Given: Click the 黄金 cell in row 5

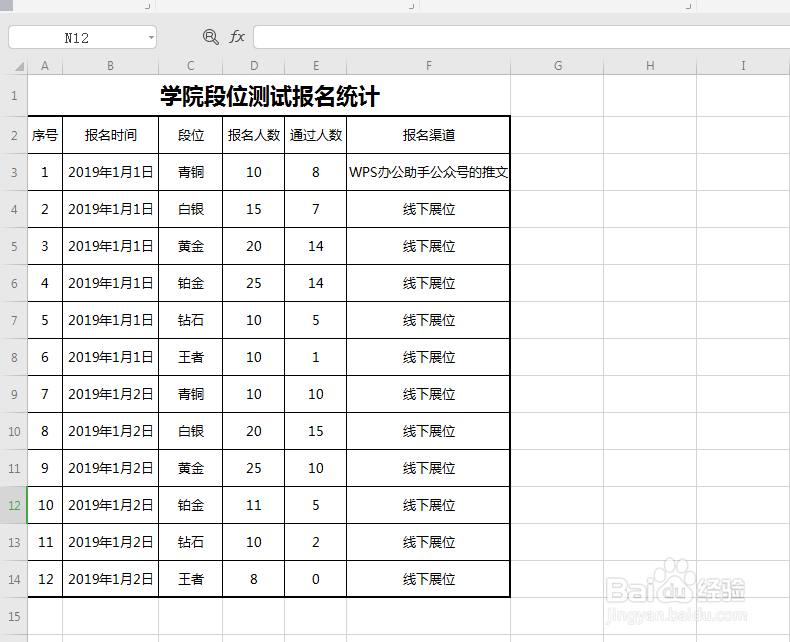Looking at the screenshot, I should [190, 246].
